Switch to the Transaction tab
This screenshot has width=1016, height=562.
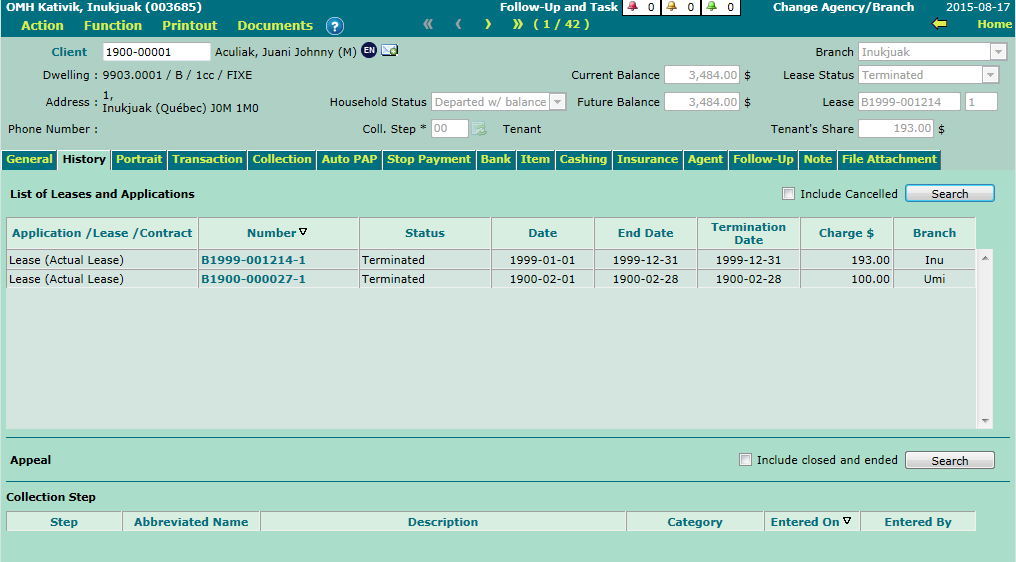(207, 159)
